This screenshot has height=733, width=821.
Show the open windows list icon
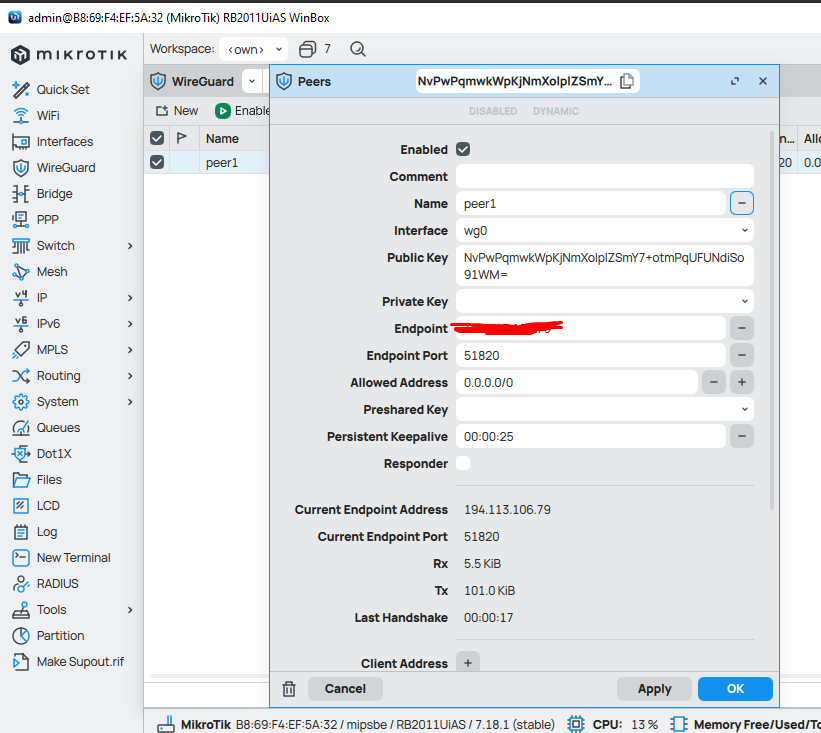click(307, 49)
